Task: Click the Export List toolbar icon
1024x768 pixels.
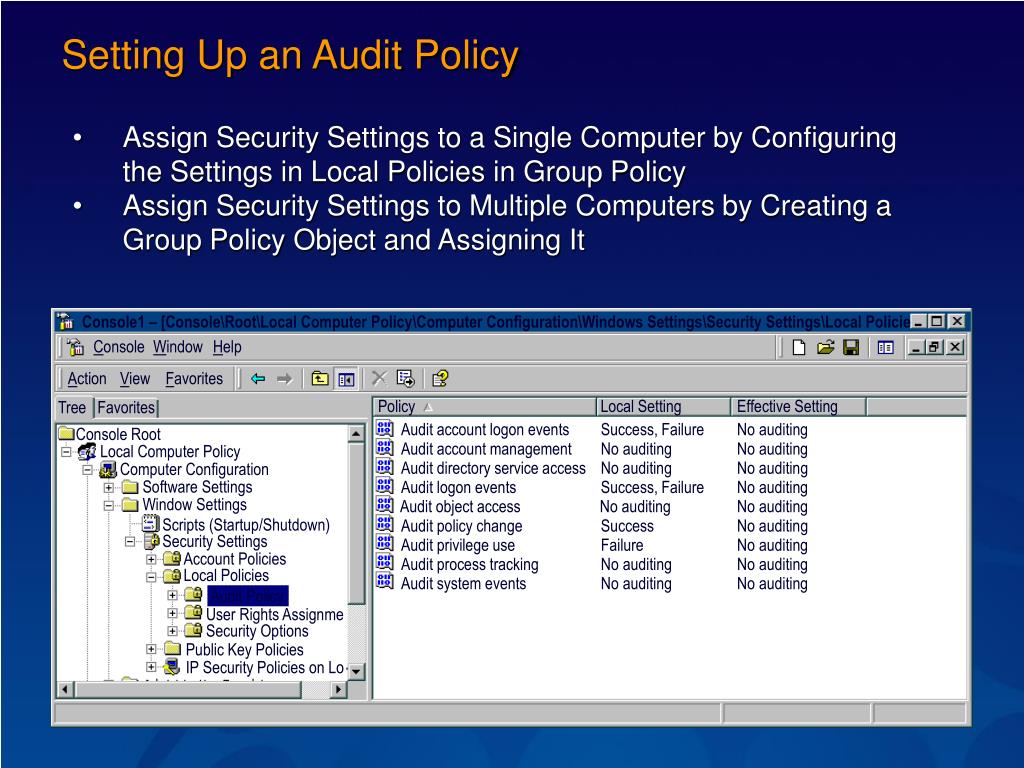Action: coord(406,379)
